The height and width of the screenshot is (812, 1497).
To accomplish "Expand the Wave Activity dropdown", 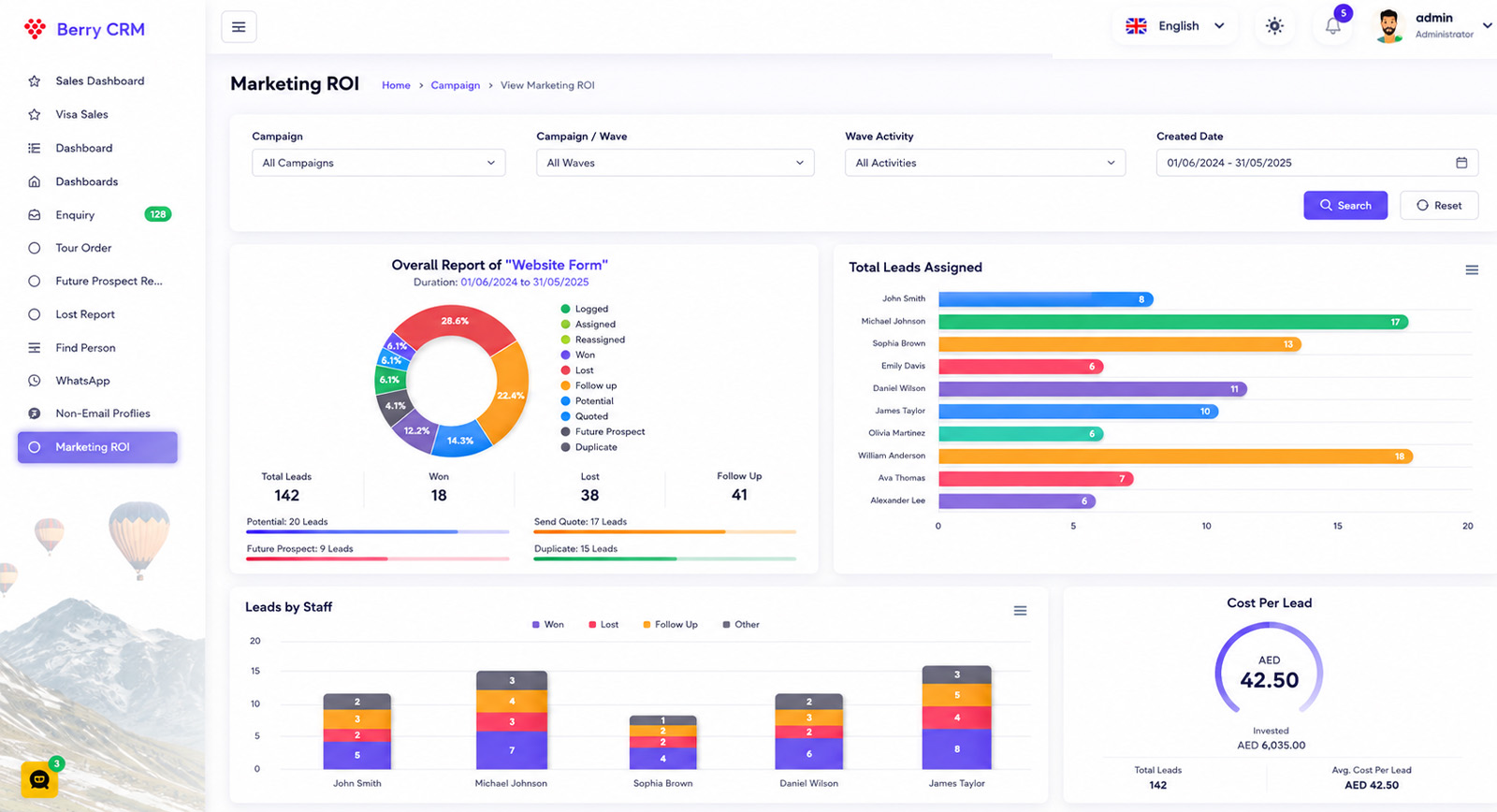I will pyautogui.click(x=985, y=163).
